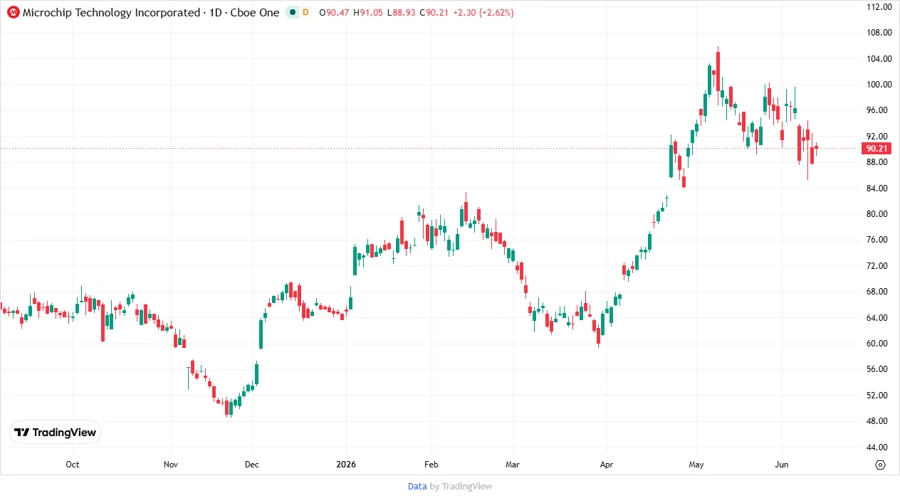Click the Microchip Technology red logo icon

[13, 12]
